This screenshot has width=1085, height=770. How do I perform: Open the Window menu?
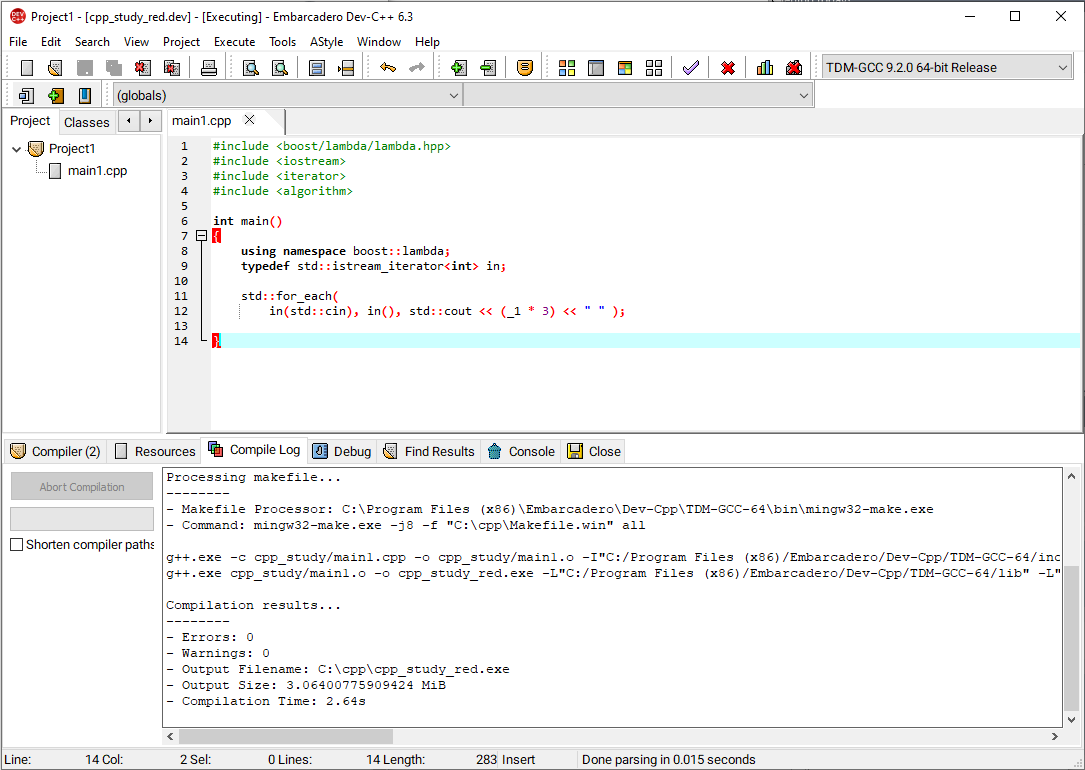tap(379, 42)
